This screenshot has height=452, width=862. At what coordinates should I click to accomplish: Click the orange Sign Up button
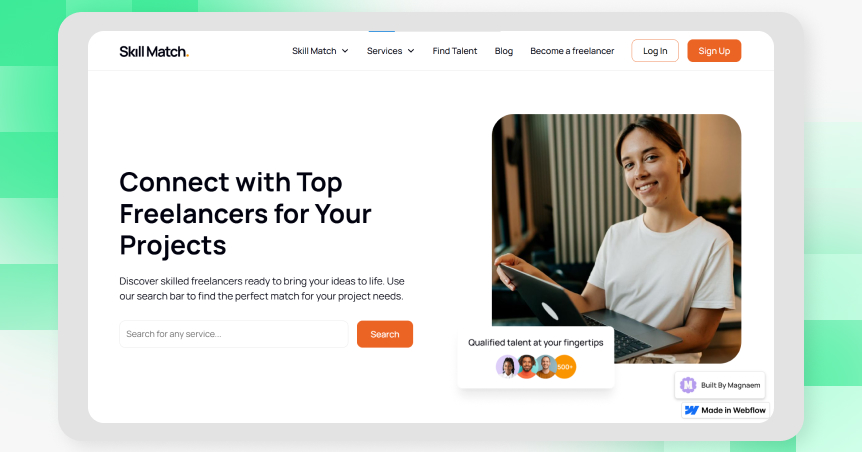point(714,51)
